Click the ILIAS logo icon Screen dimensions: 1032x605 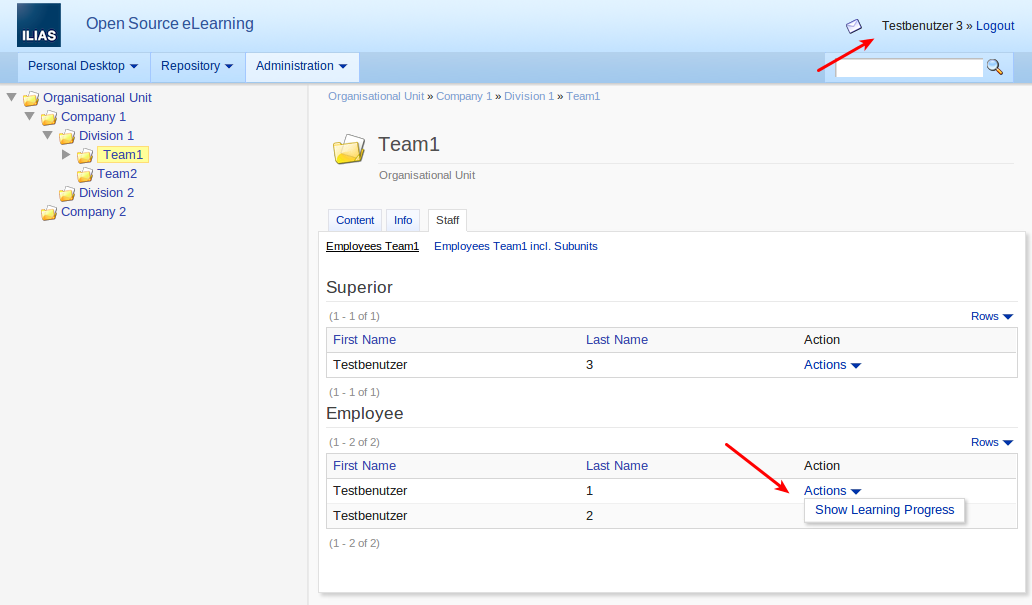click(39, 26)
